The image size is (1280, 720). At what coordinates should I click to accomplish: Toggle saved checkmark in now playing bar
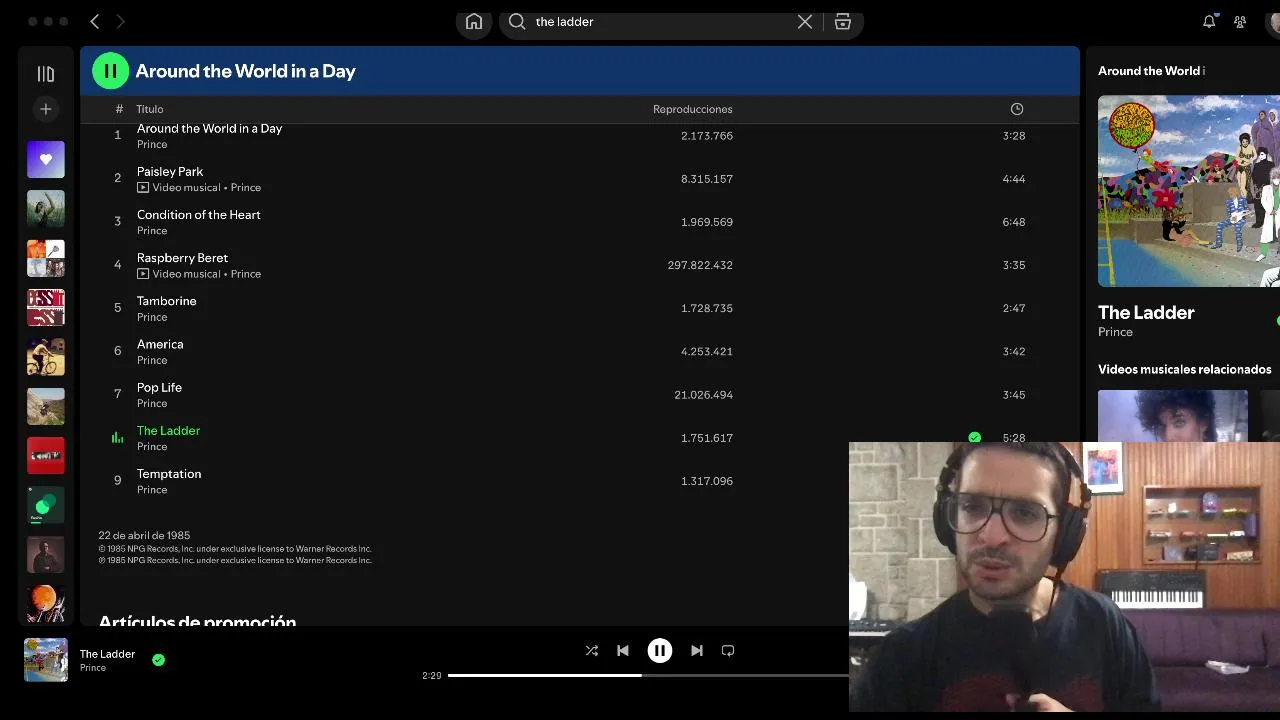(158, 659)
